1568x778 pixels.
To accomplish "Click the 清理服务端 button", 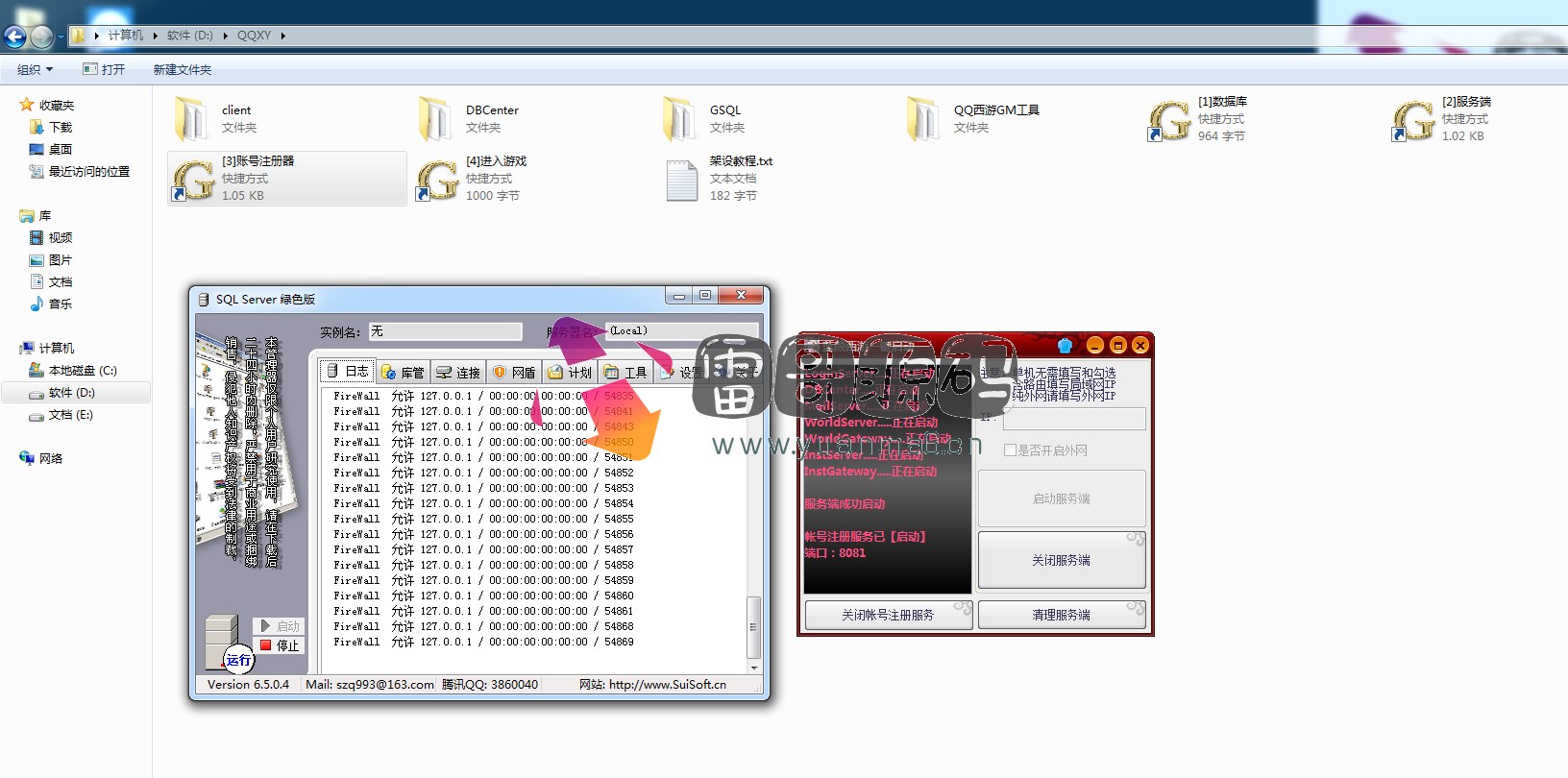I will point(1062,615).
